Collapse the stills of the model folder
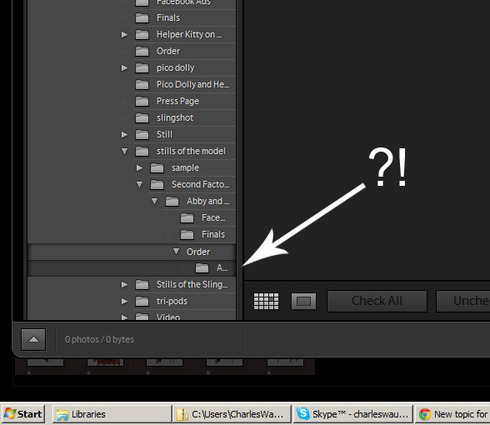This screenshot has height=425, width=490. (125, 151)
